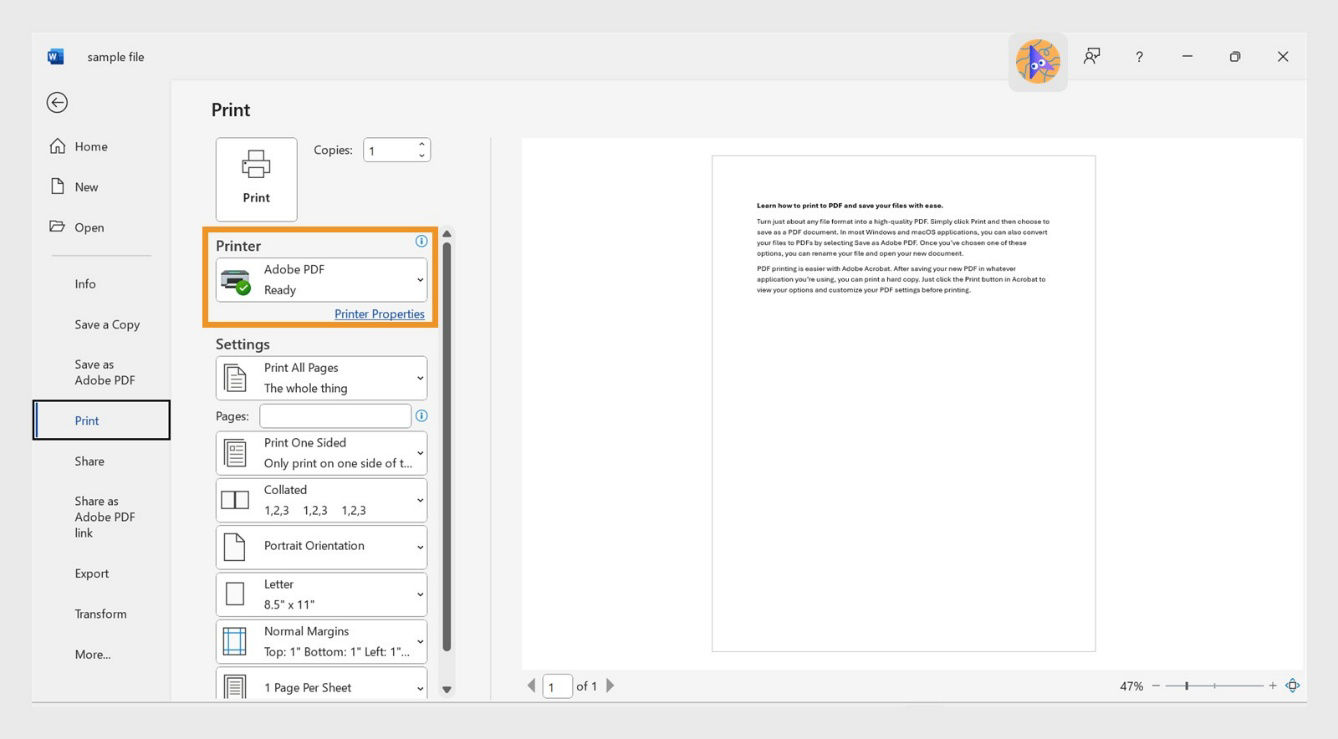
Task: Click the Help question mark icon
Action: click(x=1139, y=56)
